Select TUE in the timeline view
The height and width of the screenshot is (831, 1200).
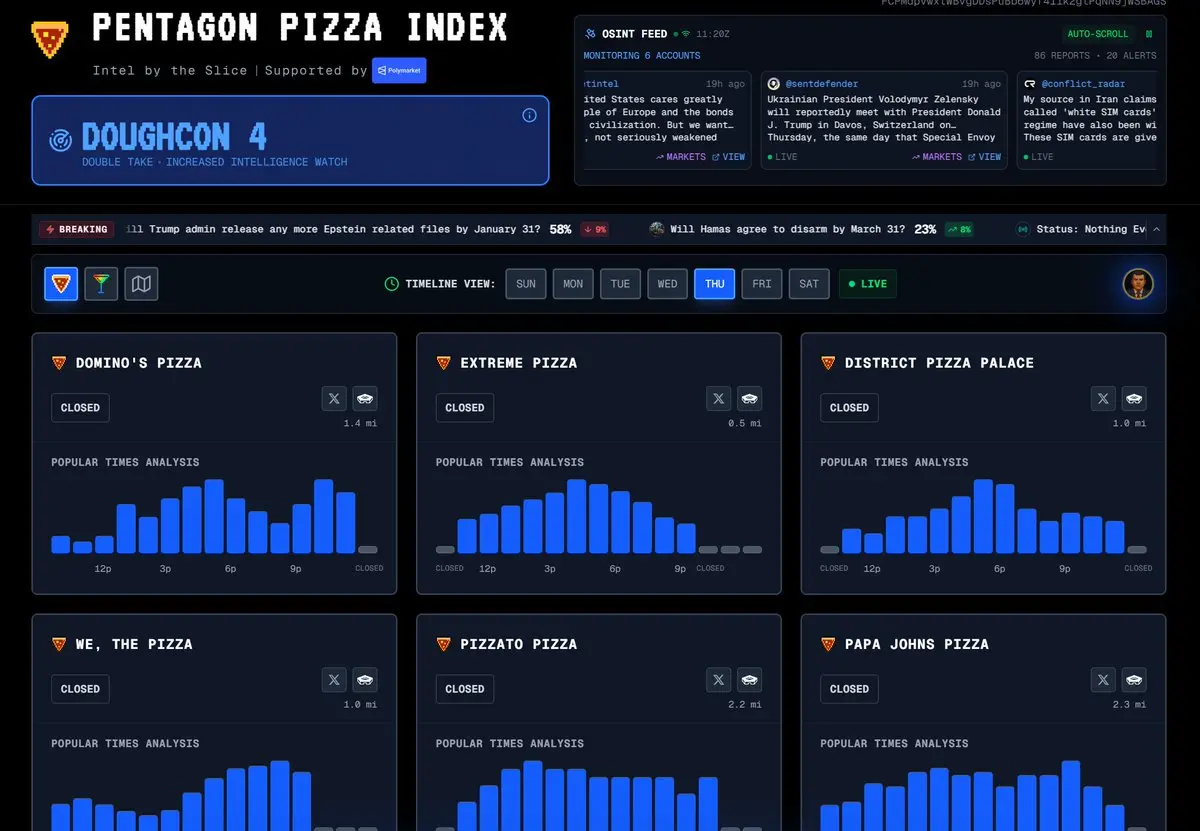(x=620, y=284)
